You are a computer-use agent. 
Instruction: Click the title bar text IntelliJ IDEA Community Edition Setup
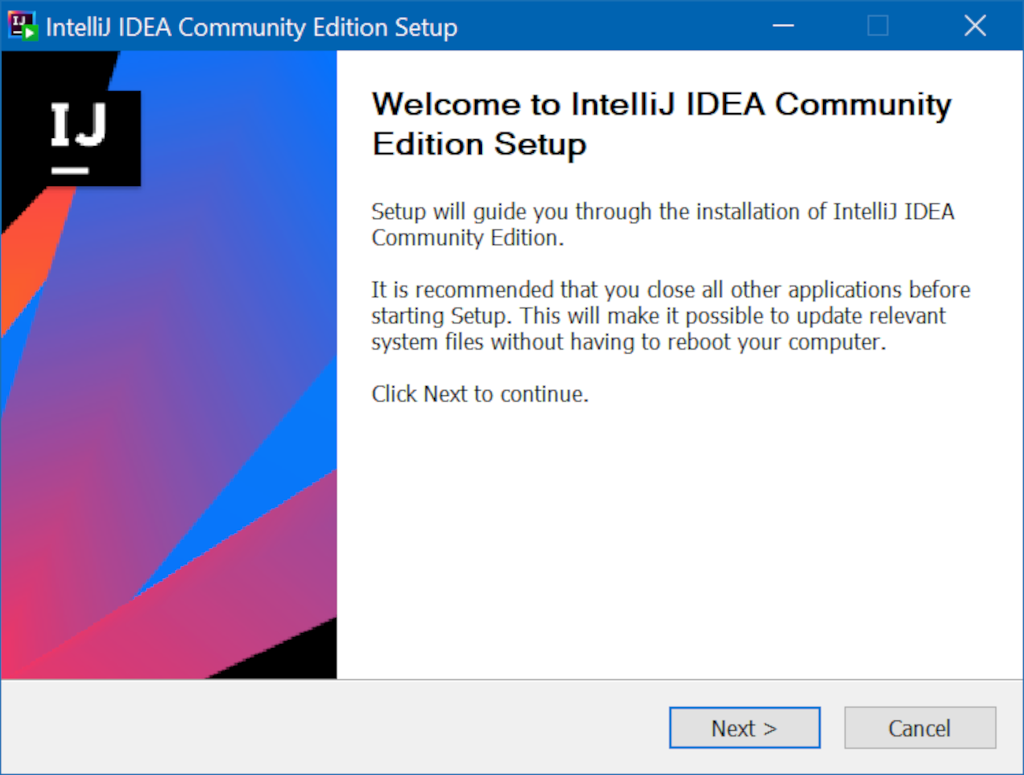point(251,27)
